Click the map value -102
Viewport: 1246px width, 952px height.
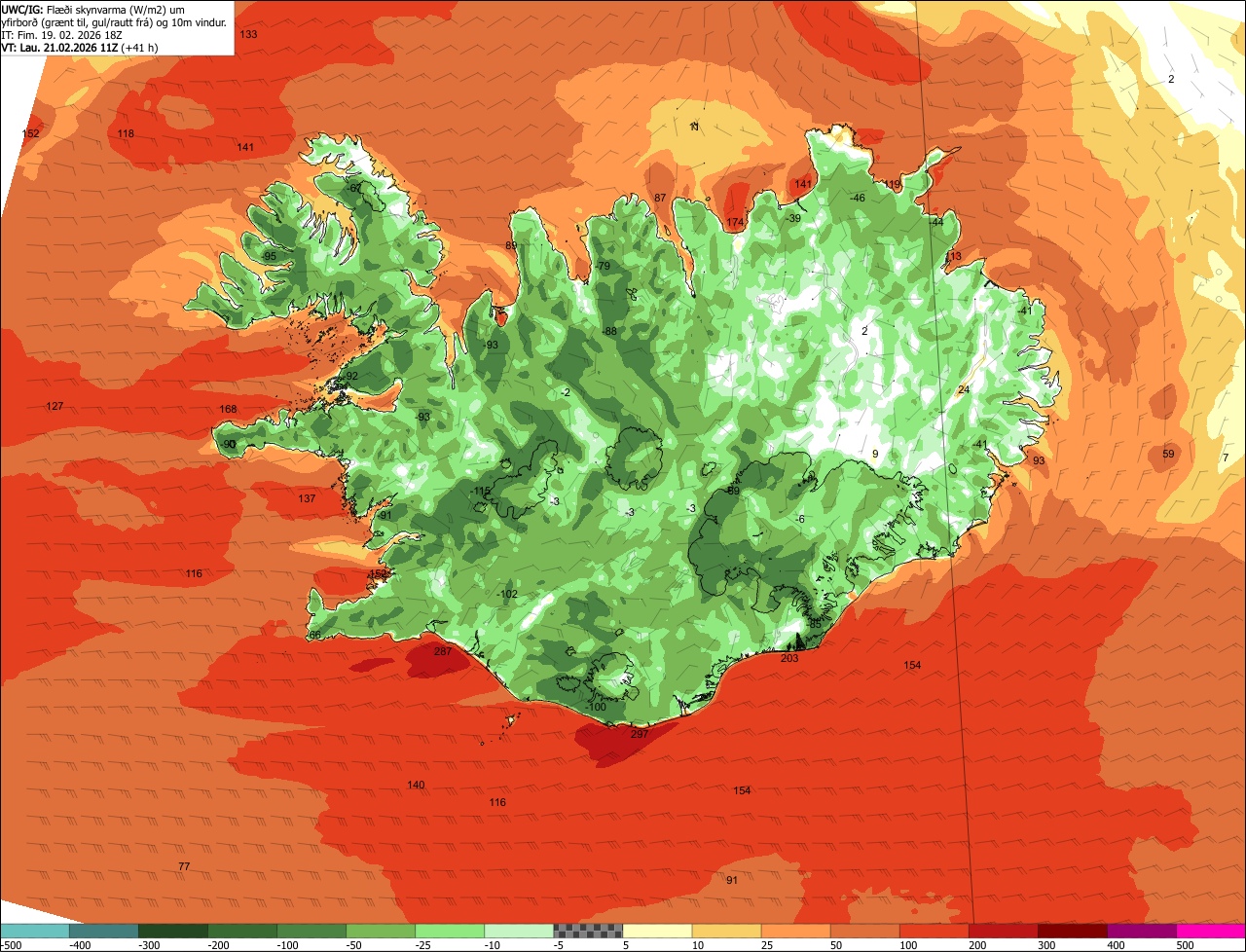pos(507,594)
